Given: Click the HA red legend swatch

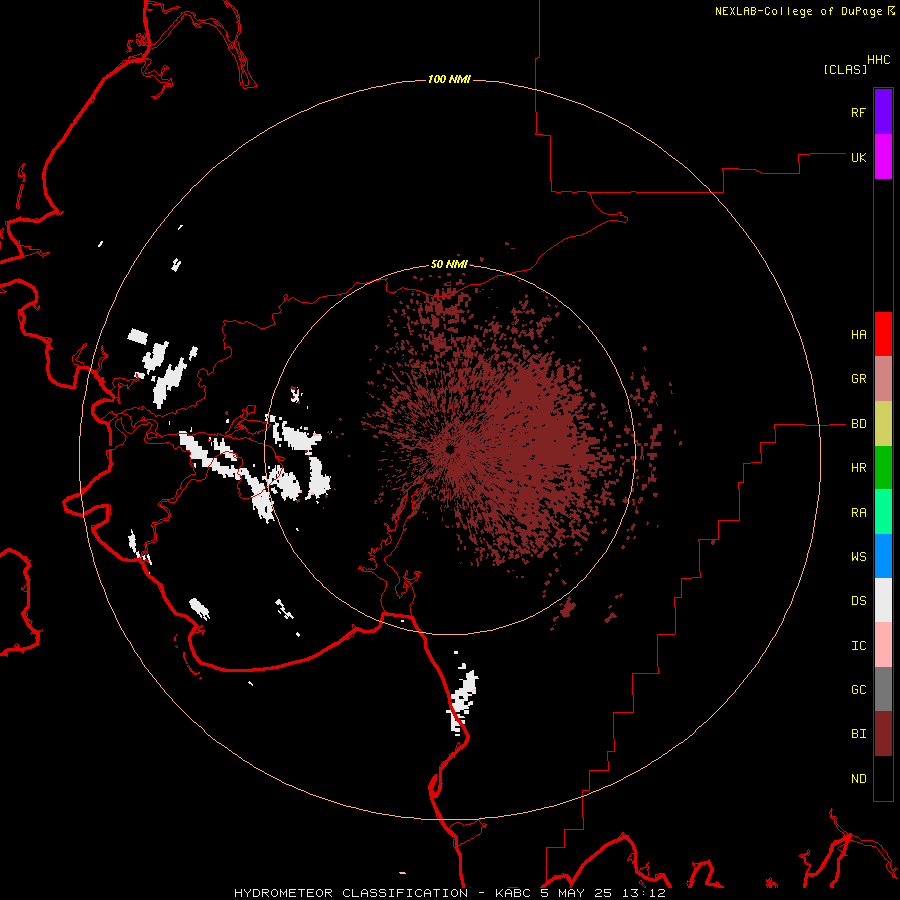Looking at the screenshot, I should 883,334.
